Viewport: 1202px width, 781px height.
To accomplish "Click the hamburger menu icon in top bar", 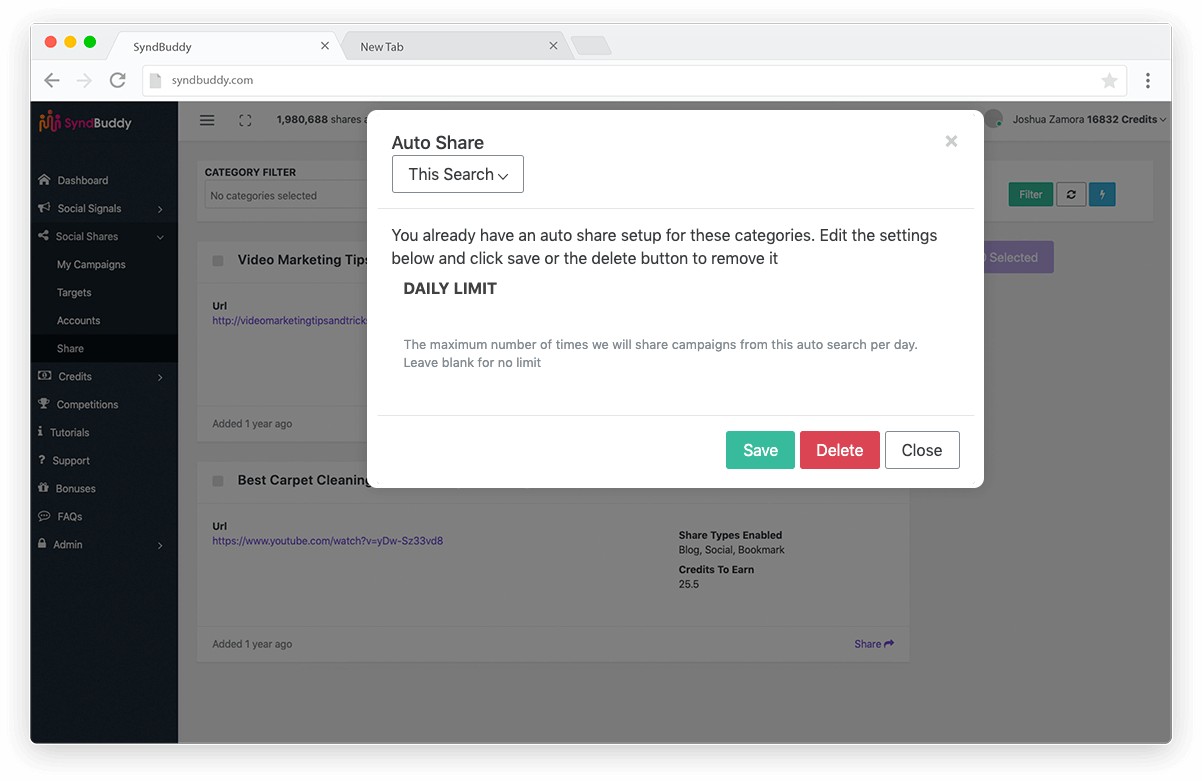I will [207, 120].
